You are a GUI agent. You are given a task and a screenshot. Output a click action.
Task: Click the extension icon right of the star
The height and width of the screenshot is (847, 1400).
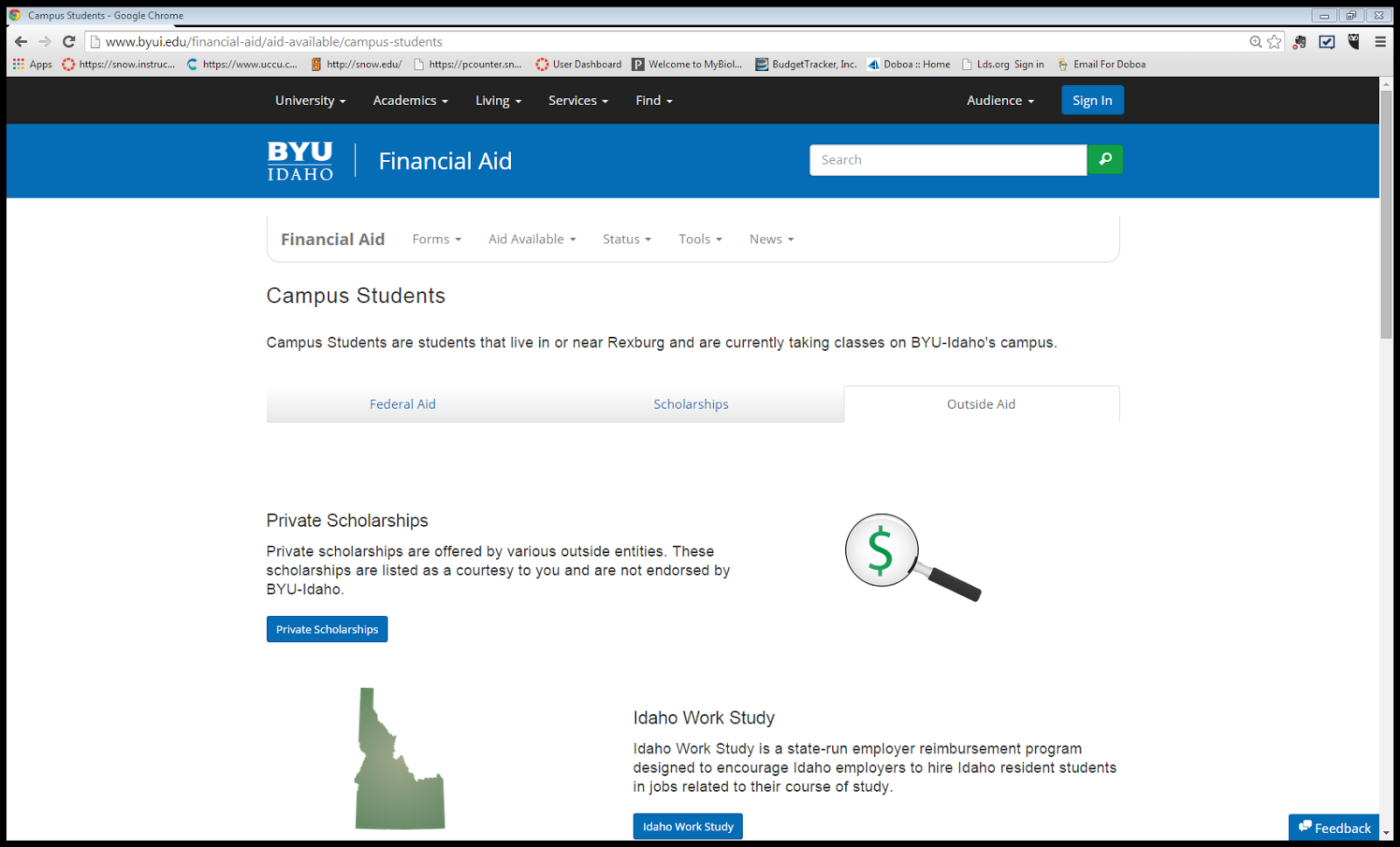pyautogui.click(x=1299, y=41)
